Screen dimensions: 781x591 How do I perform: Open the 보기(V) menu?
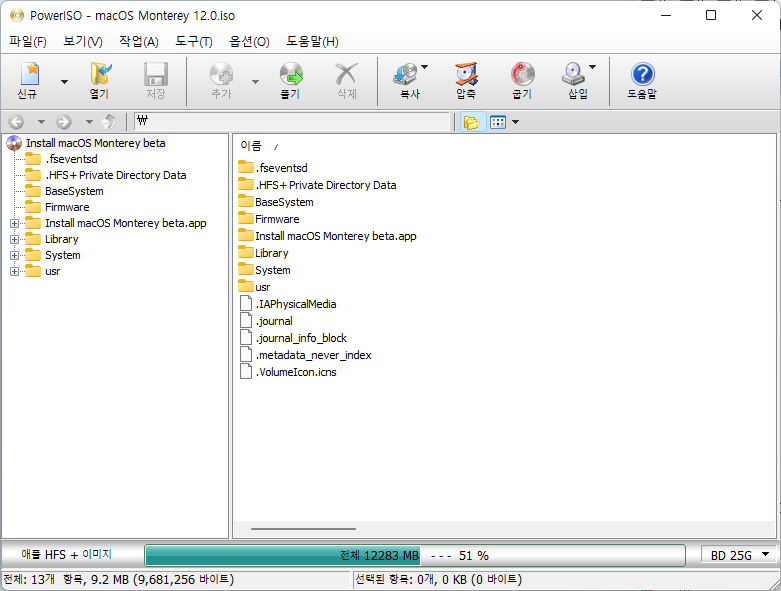pyautogui.click(x=83, y=42)
